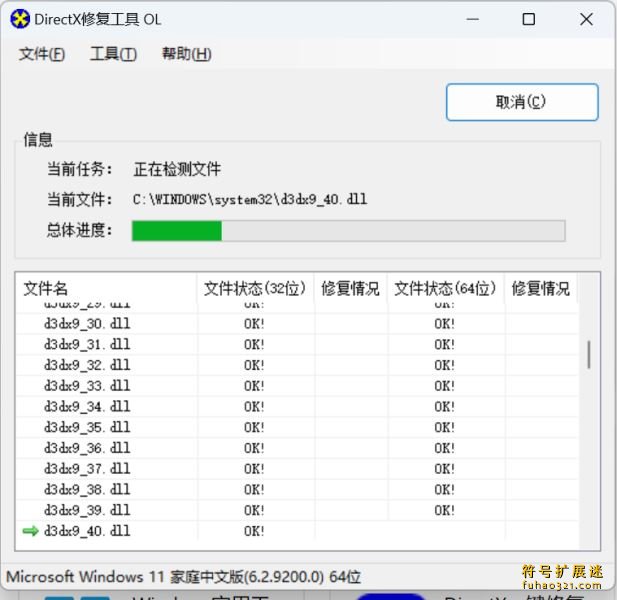Image resolution: width=617 pixels, height=600 pixels.
Task: Click 32-bit OK! status of d3dx9_40.dll
Action: tap(254, 531)
